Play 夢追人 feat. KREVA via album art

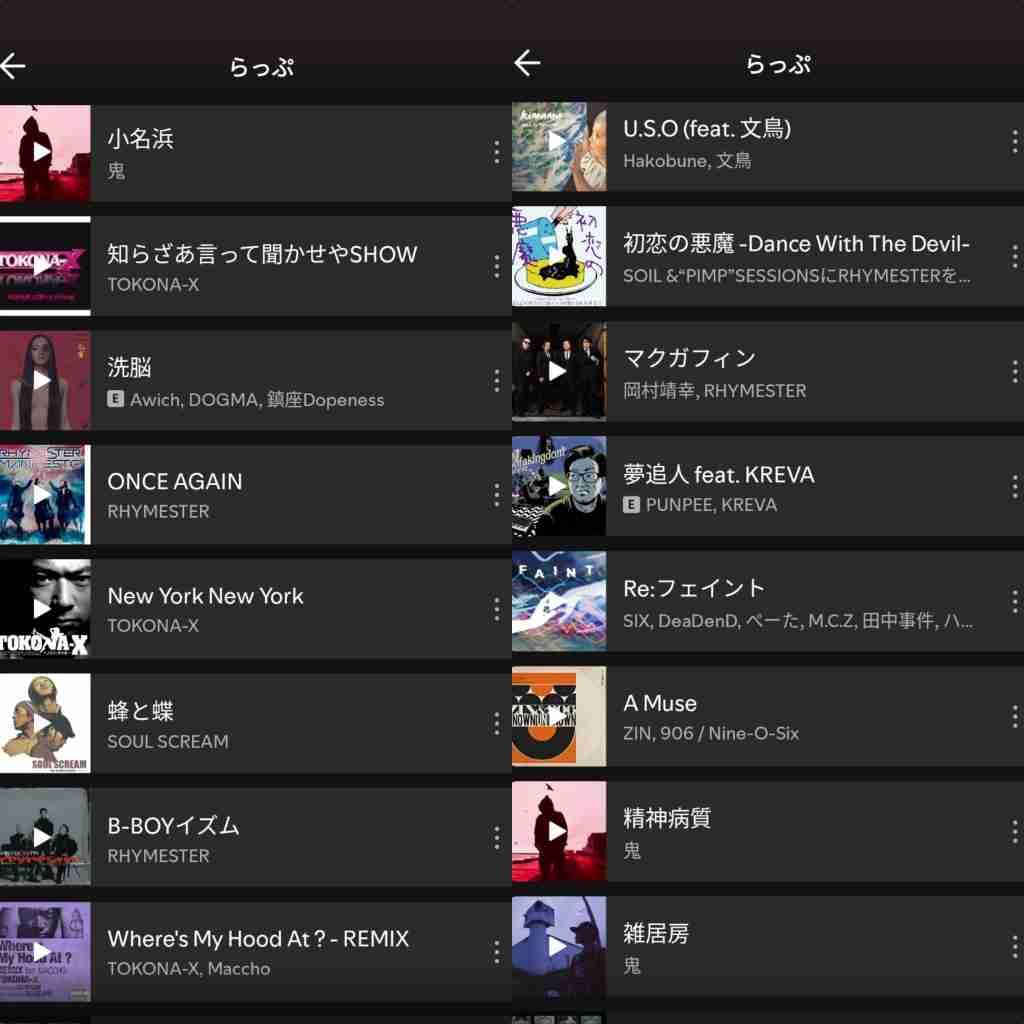pos(559,486)
